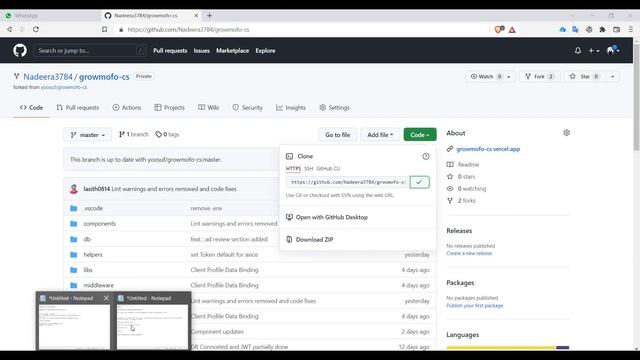The width and height of the screenshot is (640, 360).
Task: Open Issues in top navigation
Action: [x=202, y=51]
